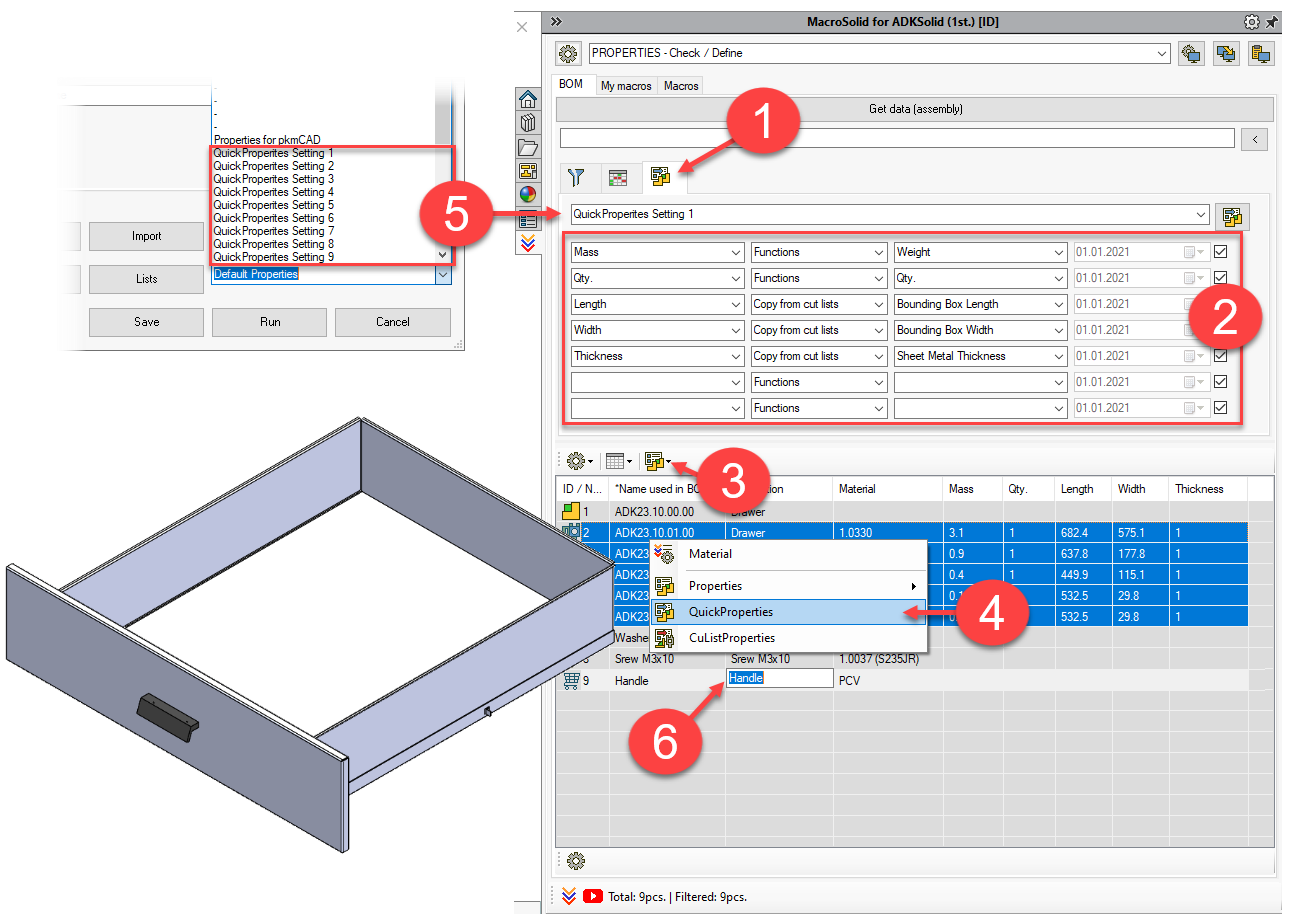Select QuickProperites Setting 5 in the list

274,205
